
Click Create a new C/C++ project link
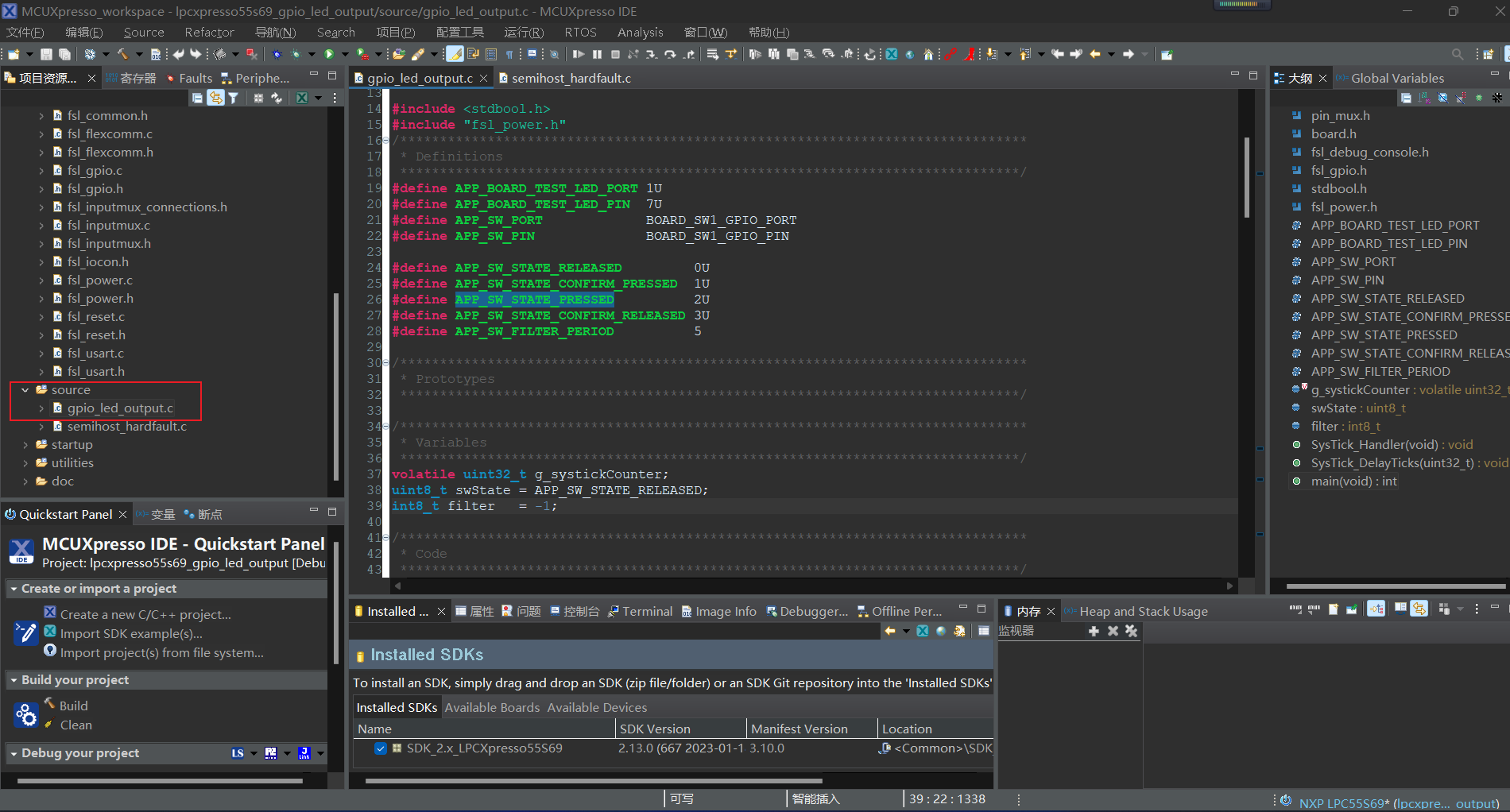145,614
